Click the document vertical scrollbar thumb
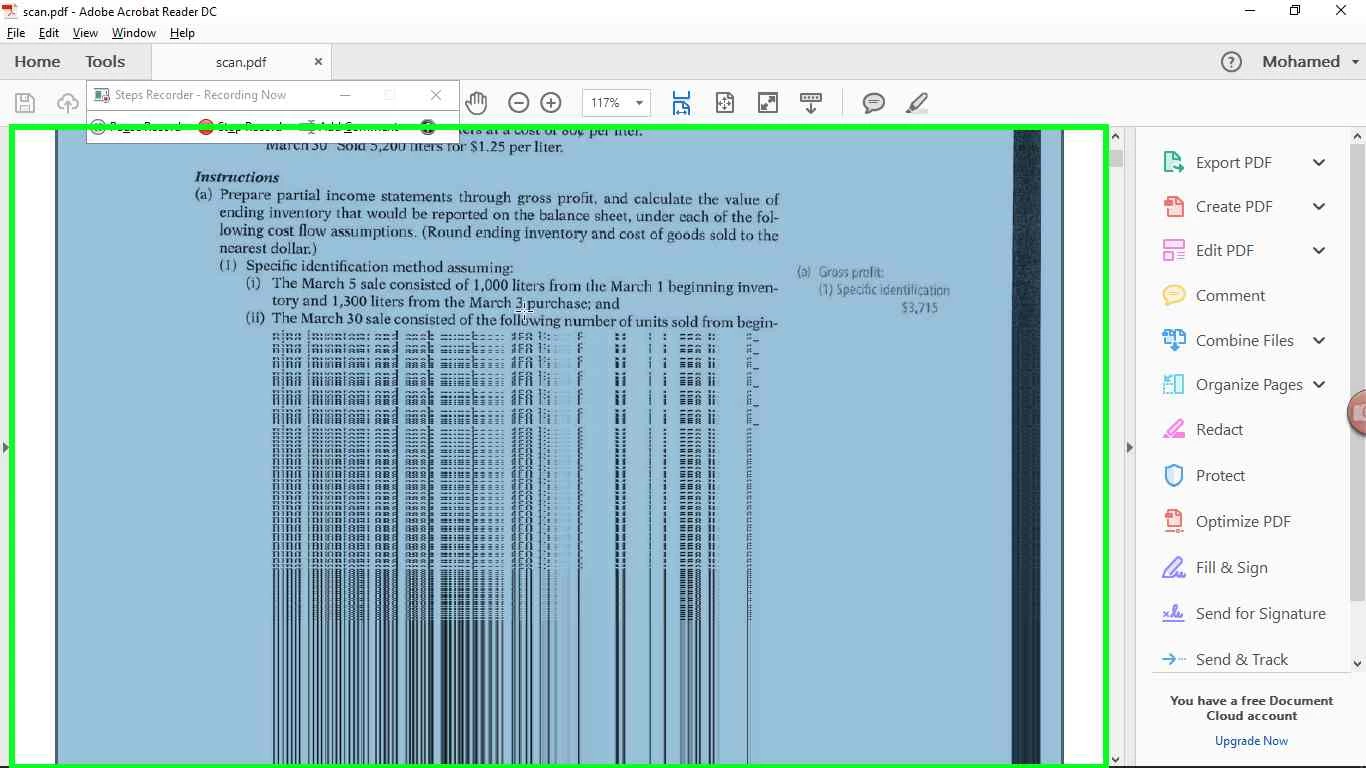The width and height of the screenshot is (1366, 768). pyautogui.click(x=1116, y=158)
